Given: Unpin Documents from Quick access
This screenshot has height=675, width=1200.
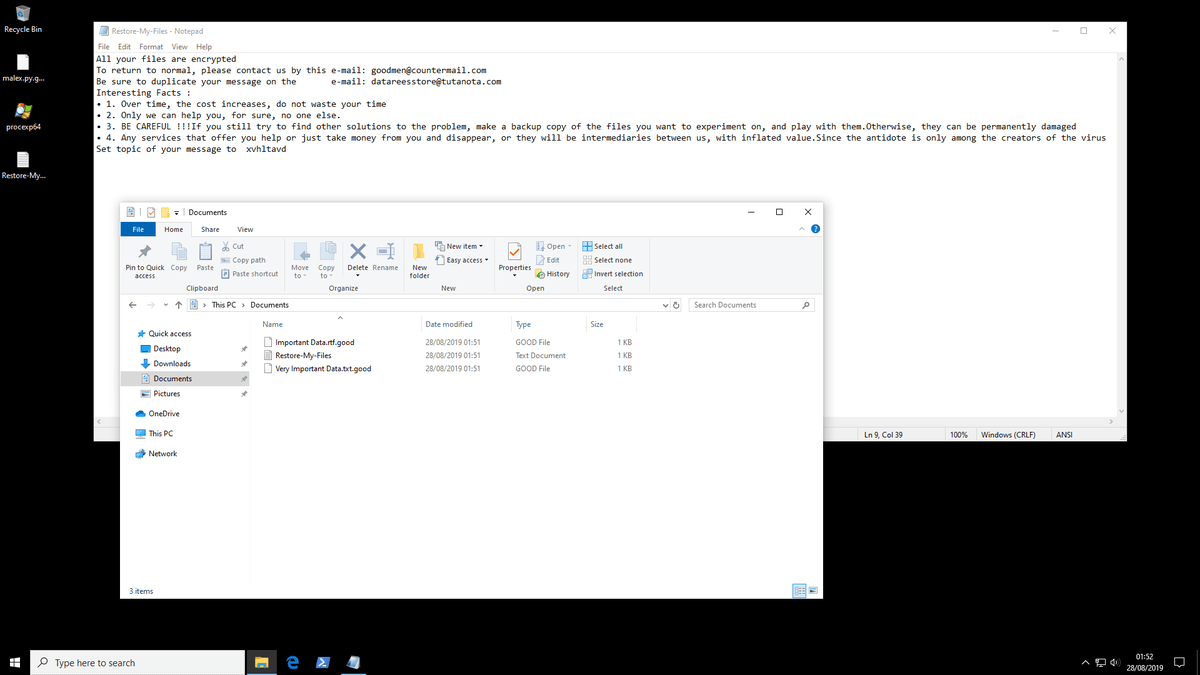Looking at the screenshot, I should click(244, 379).
